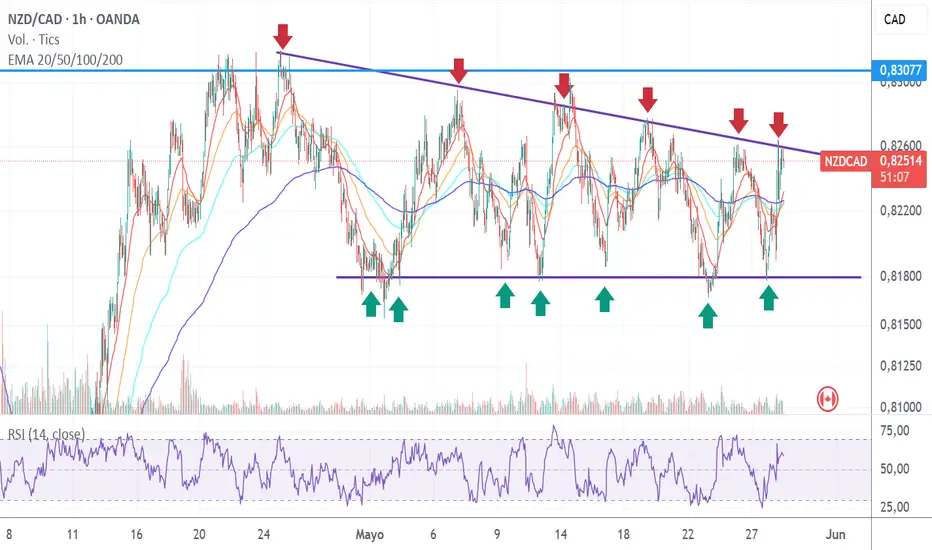Screen dimensions: 932x550
Task: Click the lowest green arrow near May 23
Action: (x=708, y=316)
